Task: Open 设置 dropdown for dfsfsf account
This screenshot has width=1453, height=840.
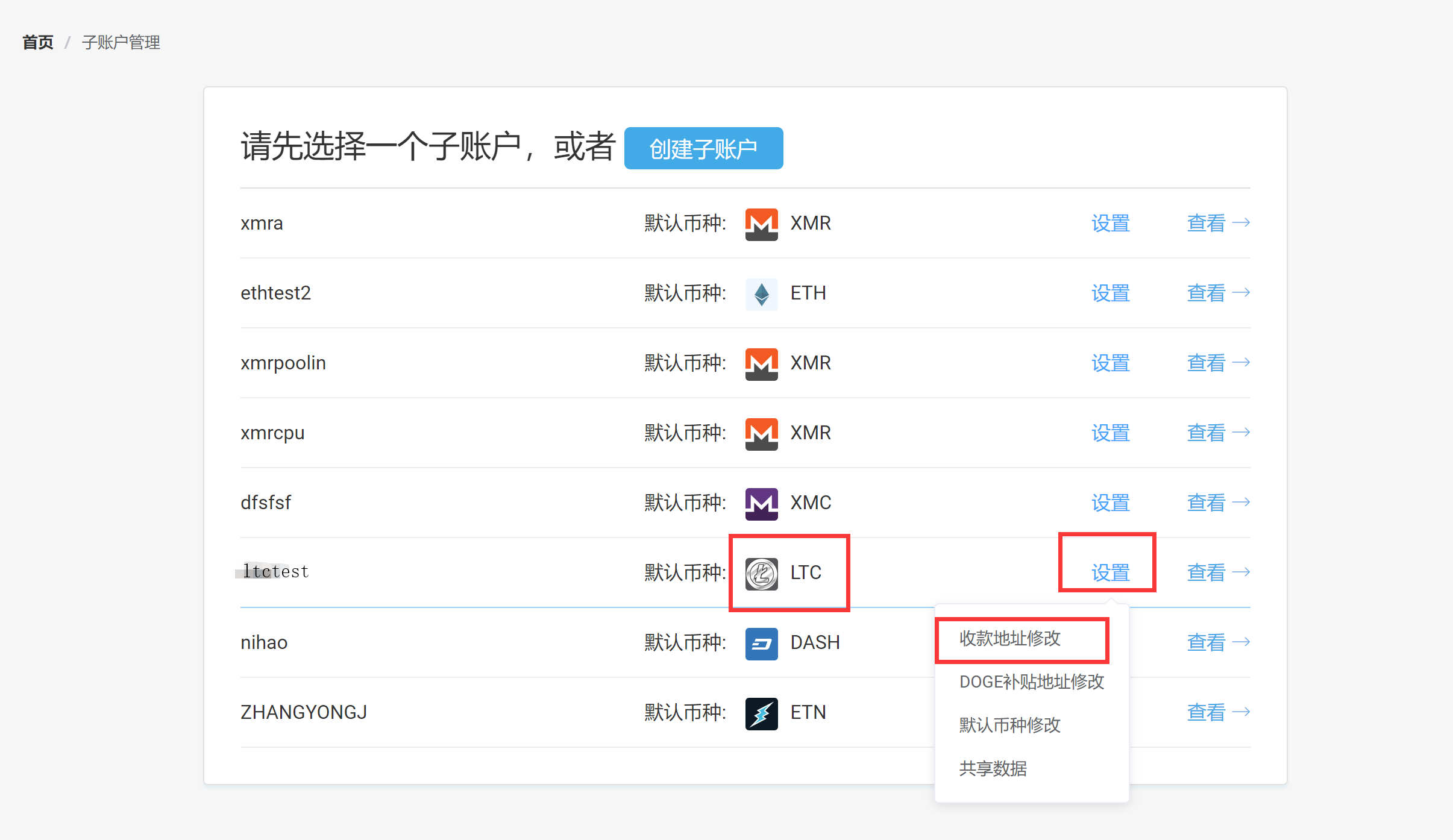Action: (x=1110, y=503)
